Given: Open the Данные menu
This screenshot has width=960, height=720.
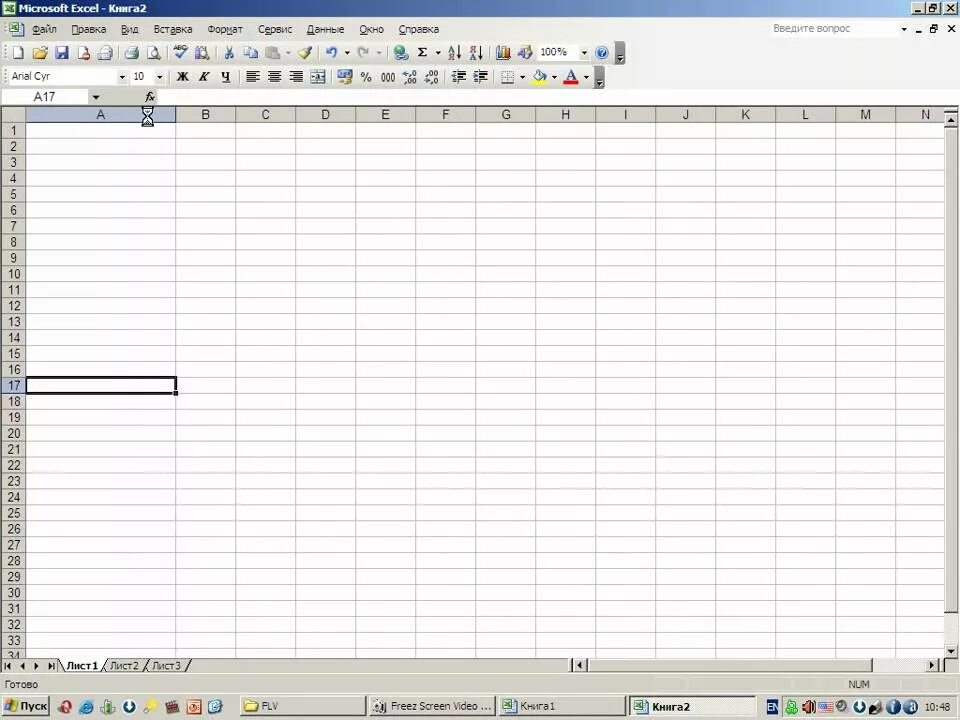Looking at the screenshot, I should pos(325,29).
